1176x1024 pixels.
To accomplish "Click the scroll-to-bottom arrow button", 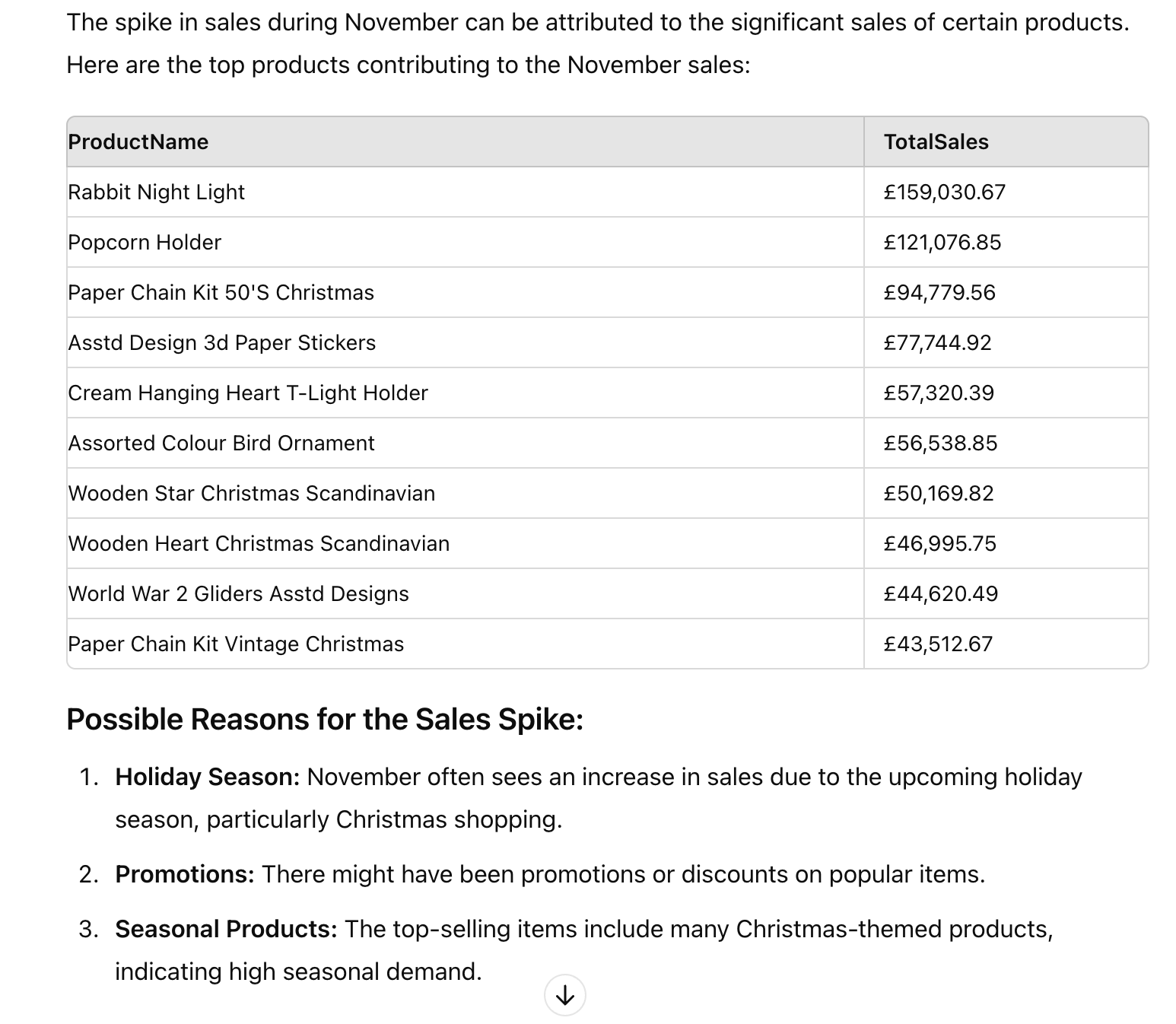I will point(564,994).
